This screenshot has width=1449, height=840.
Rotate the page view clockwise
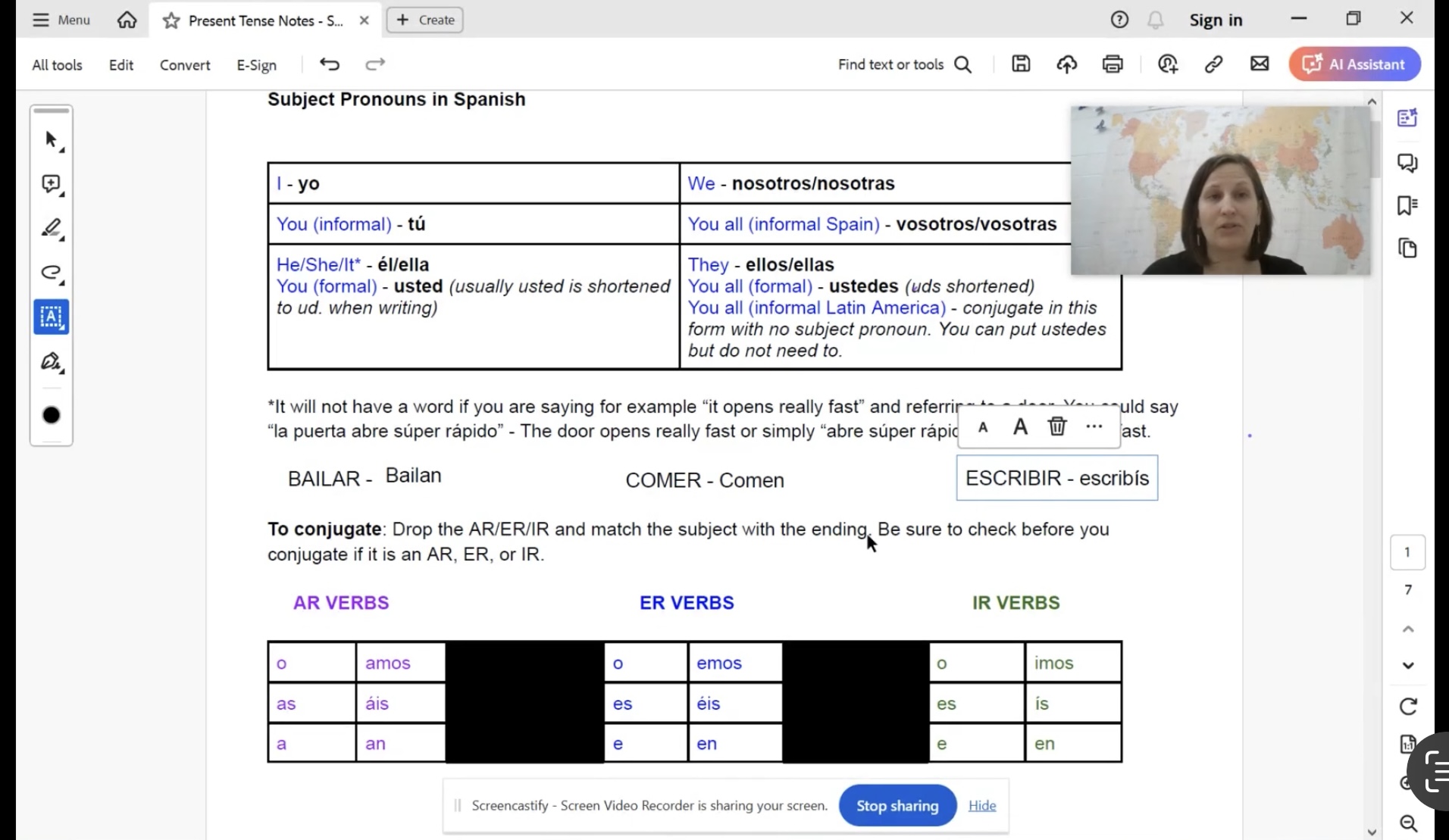point(1407,707)
